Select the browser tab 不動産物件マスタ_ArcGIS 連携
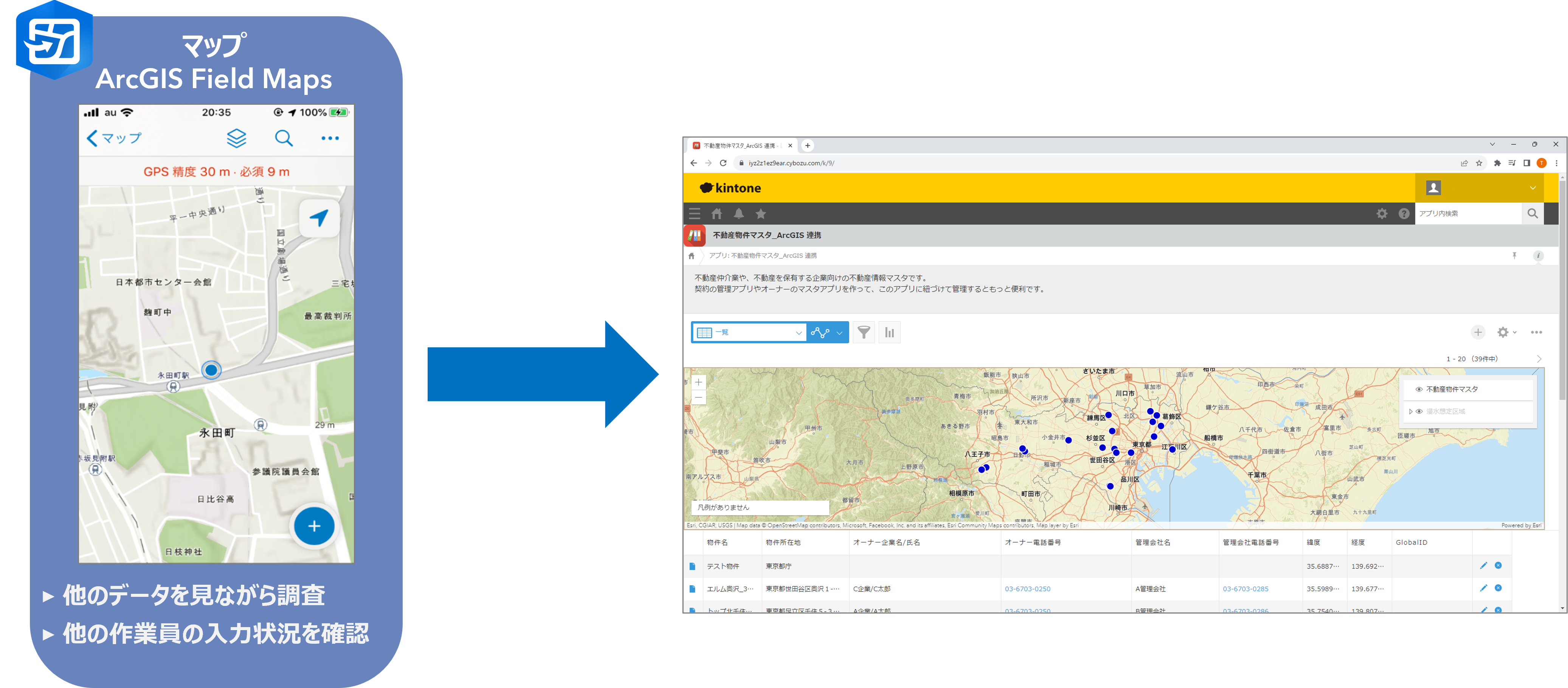This screenshot has height=688, width=1568. tap(742, 146)
